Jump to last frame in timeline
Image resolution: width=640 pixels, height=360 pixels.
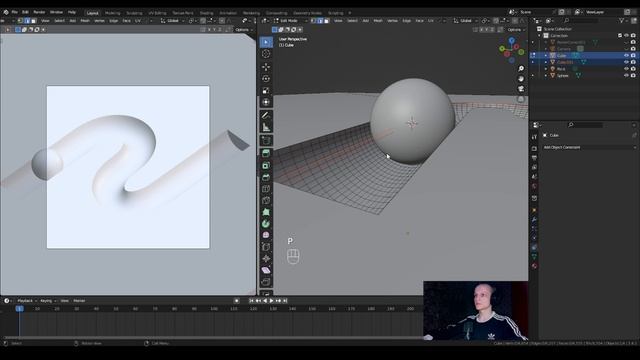pos(285,301)
